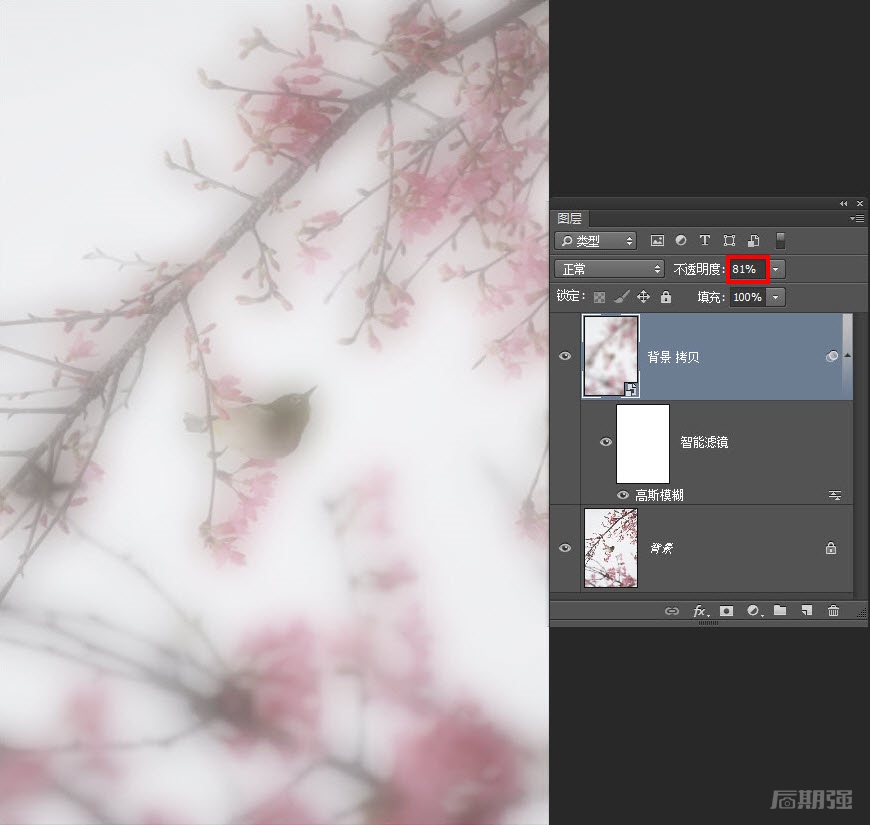Screen dimensions: 870x825
Task: Open 高斯模糊 filter blending options icon
Action: coord(834,495)
